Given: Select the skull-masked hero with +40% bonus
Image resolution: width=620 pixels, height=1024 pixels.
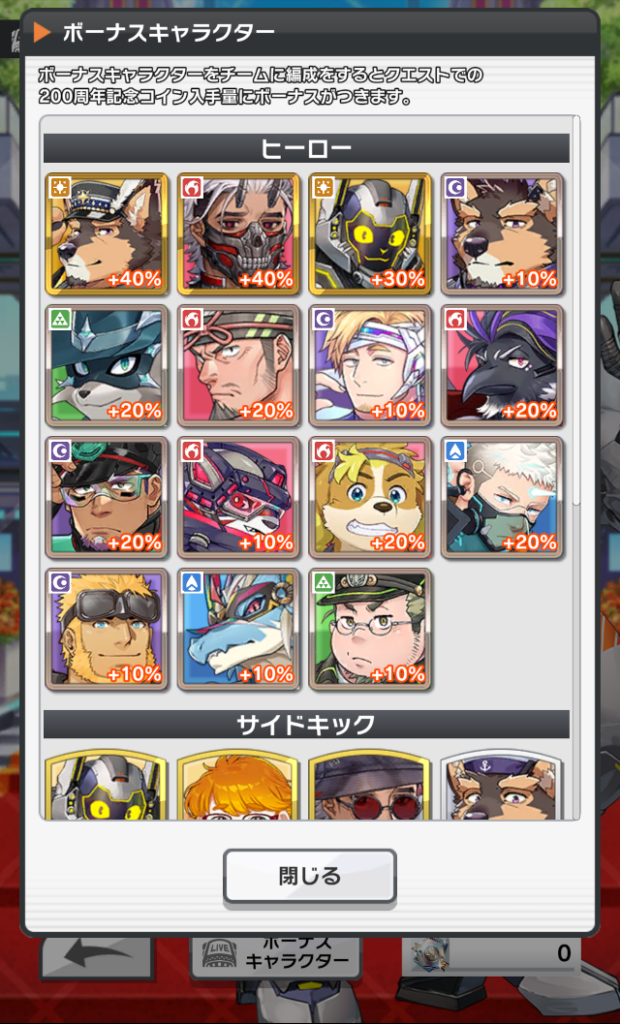Looking at the screenshot, I should [x=238, y=234].
